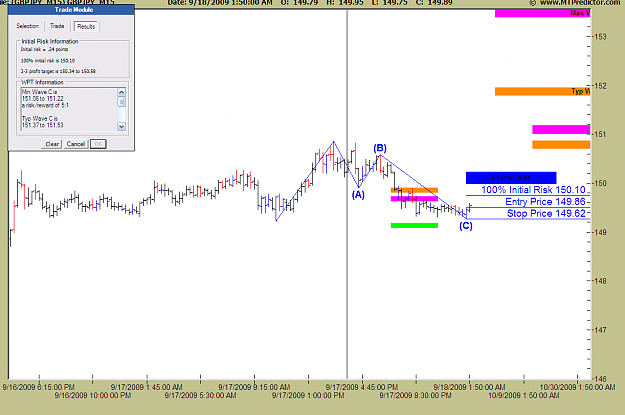
Task: Click the Cancel button
Action: tap(76, 144)
